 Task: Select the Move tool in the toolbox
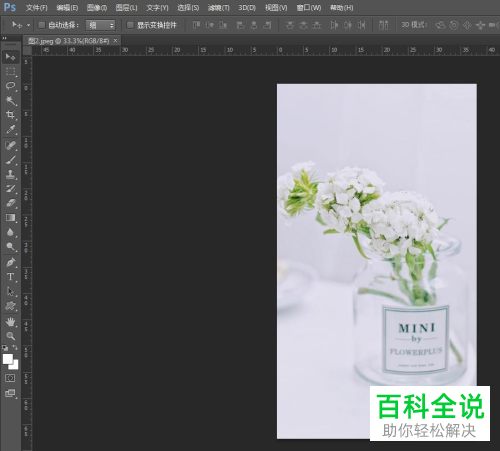point(10,57)
